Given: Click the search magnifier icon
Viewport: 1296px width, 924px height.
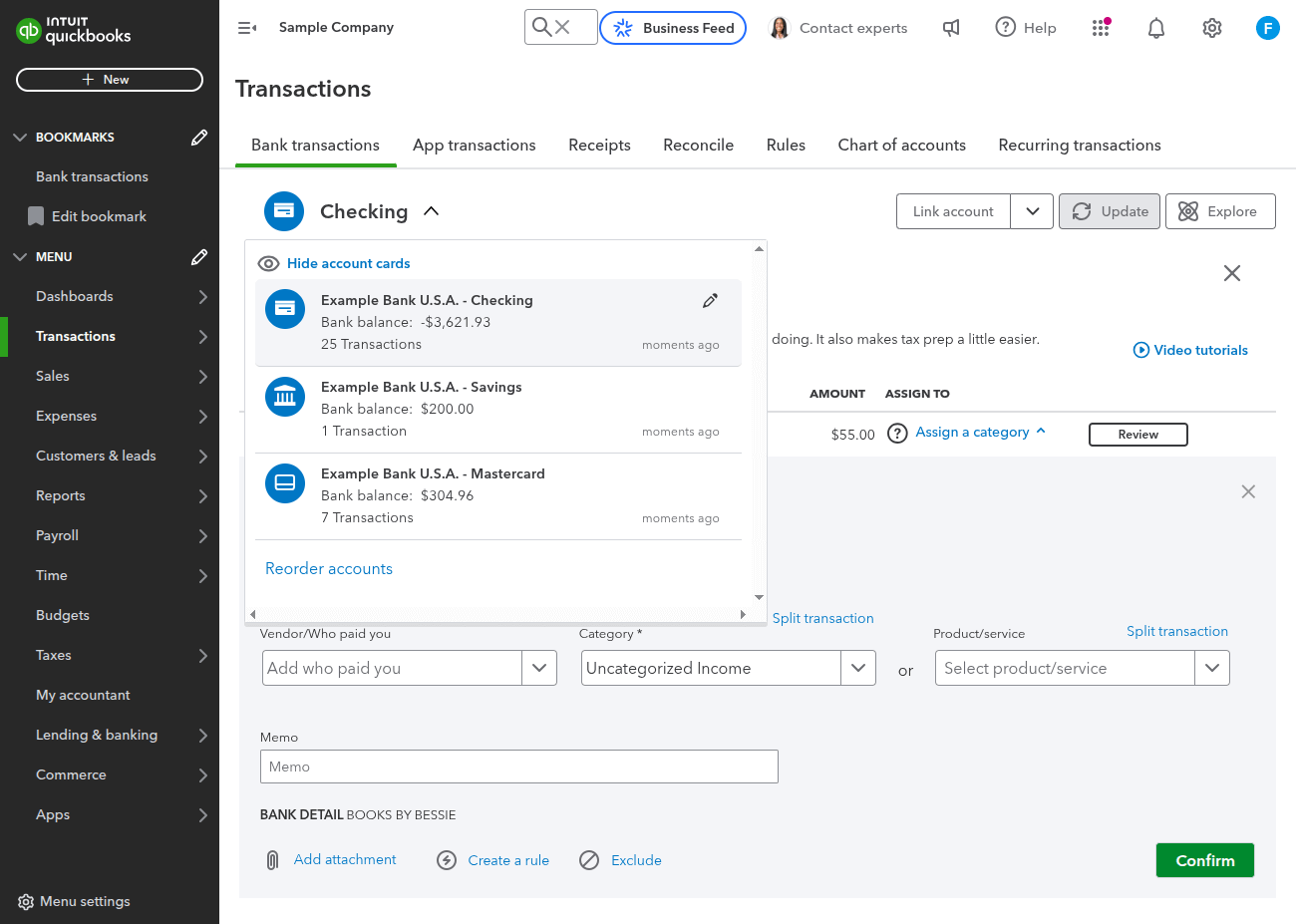Looking at the screenshot, I should pyautogui.click(x=541, y=27).
